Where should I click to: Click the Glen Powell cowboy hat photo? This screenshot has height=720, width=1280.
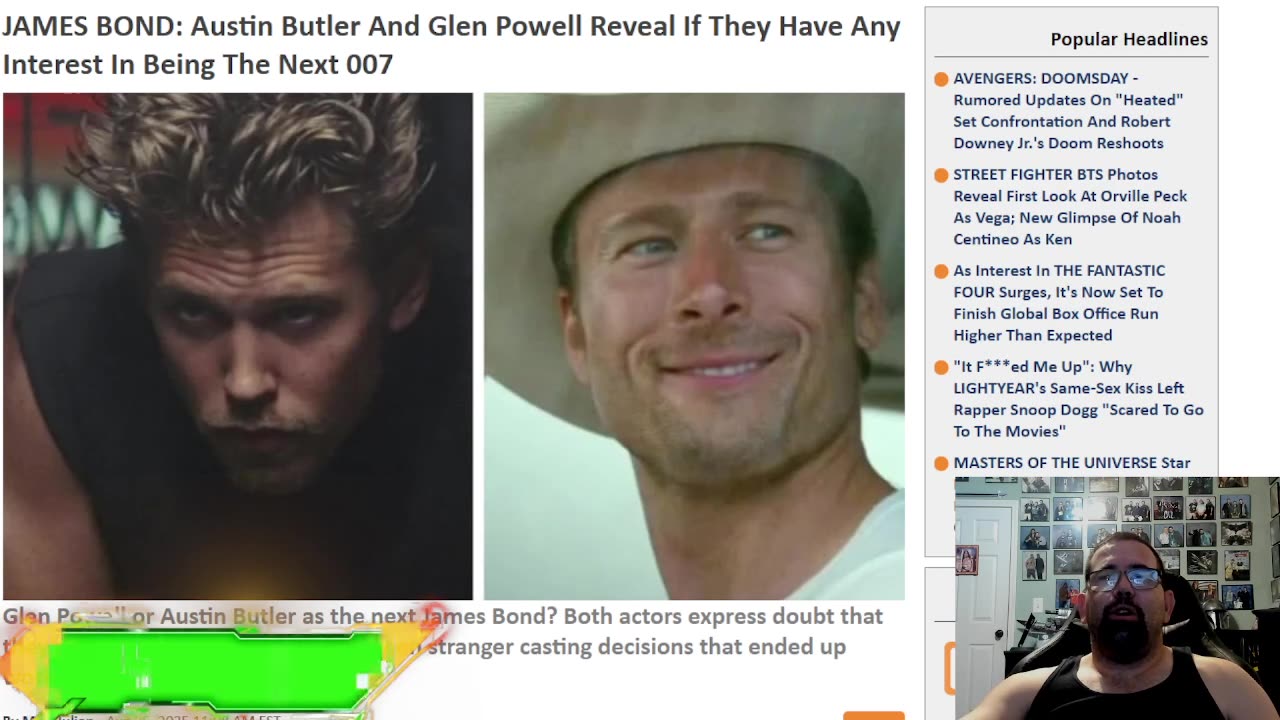(x=694, y=346)
